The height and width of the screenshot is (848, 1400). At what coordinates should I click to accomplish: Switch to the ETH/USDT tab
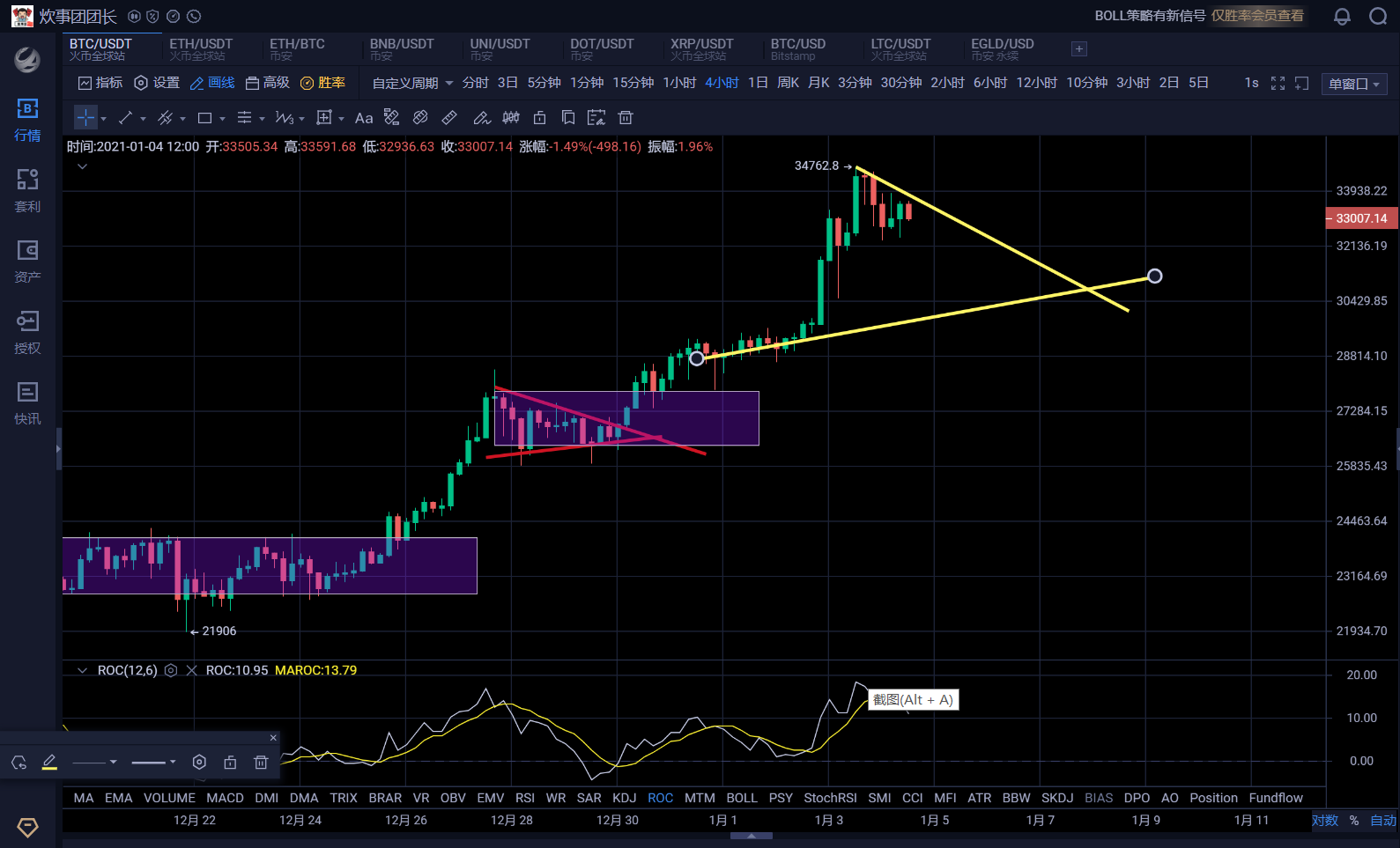pyautogui.click(x=201, y=48)
